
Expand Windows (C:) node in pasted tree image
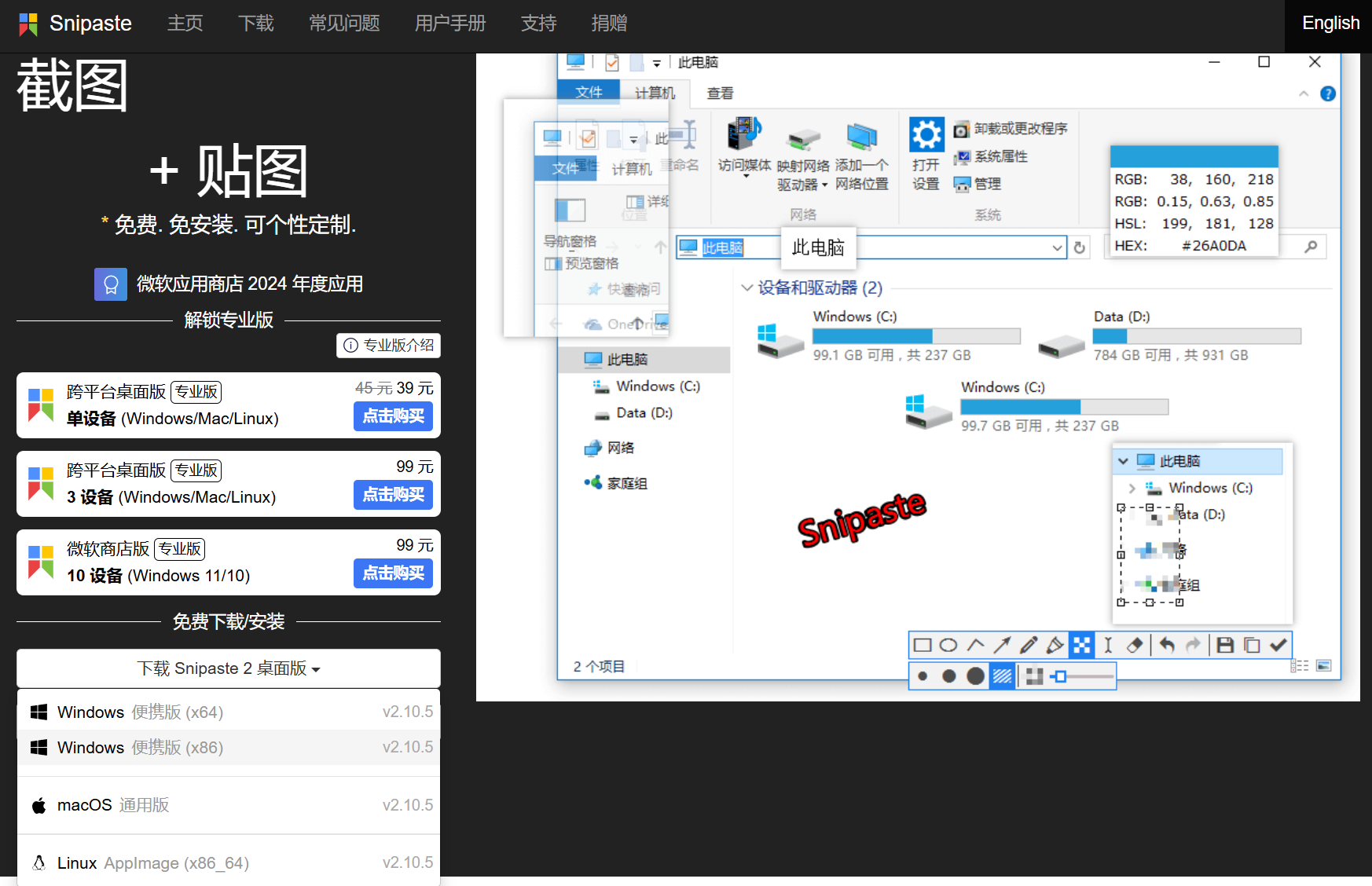[1132, 488]
